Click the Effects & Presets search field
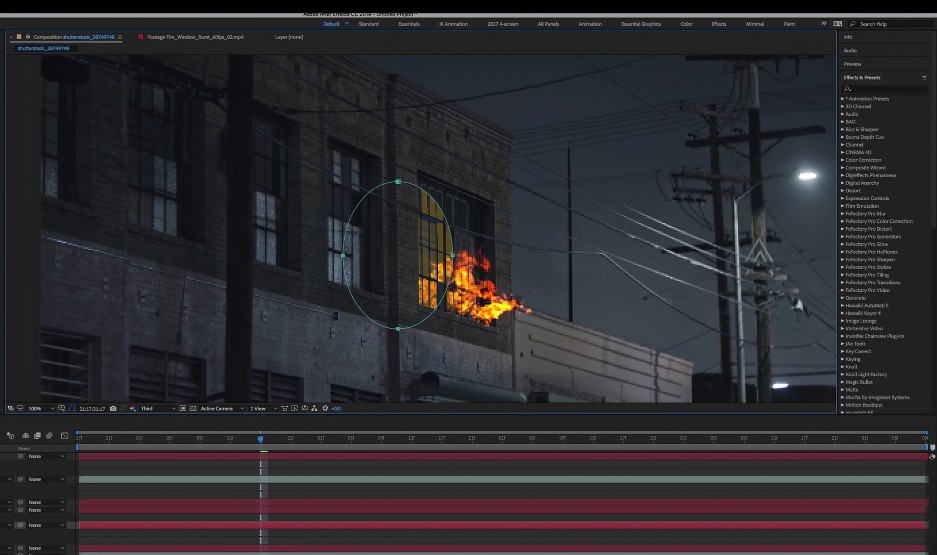937x555 pixels. (886, 89)
